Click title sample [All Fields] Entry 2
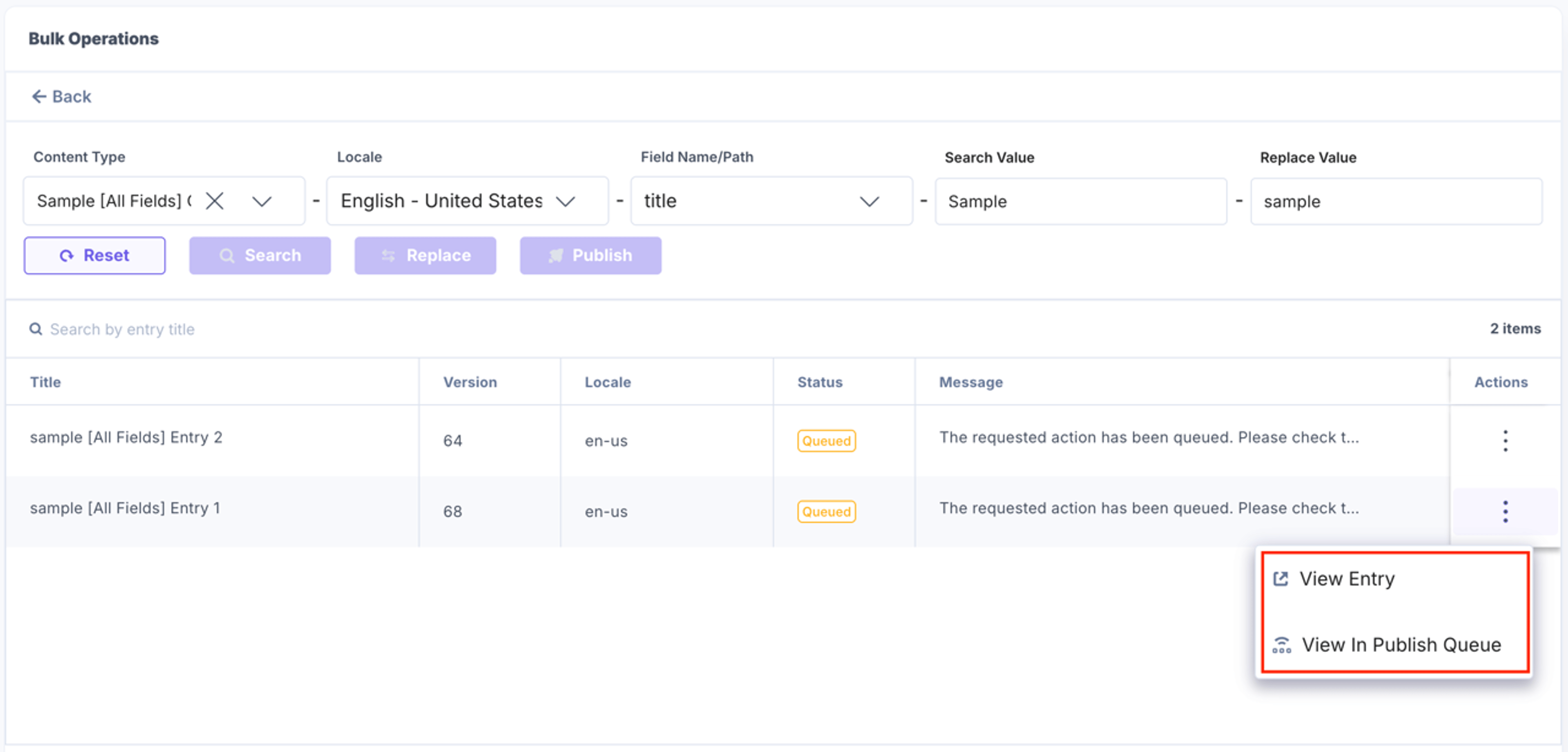The height and width of the screenshot is (752, 1568). click(126, 438)
